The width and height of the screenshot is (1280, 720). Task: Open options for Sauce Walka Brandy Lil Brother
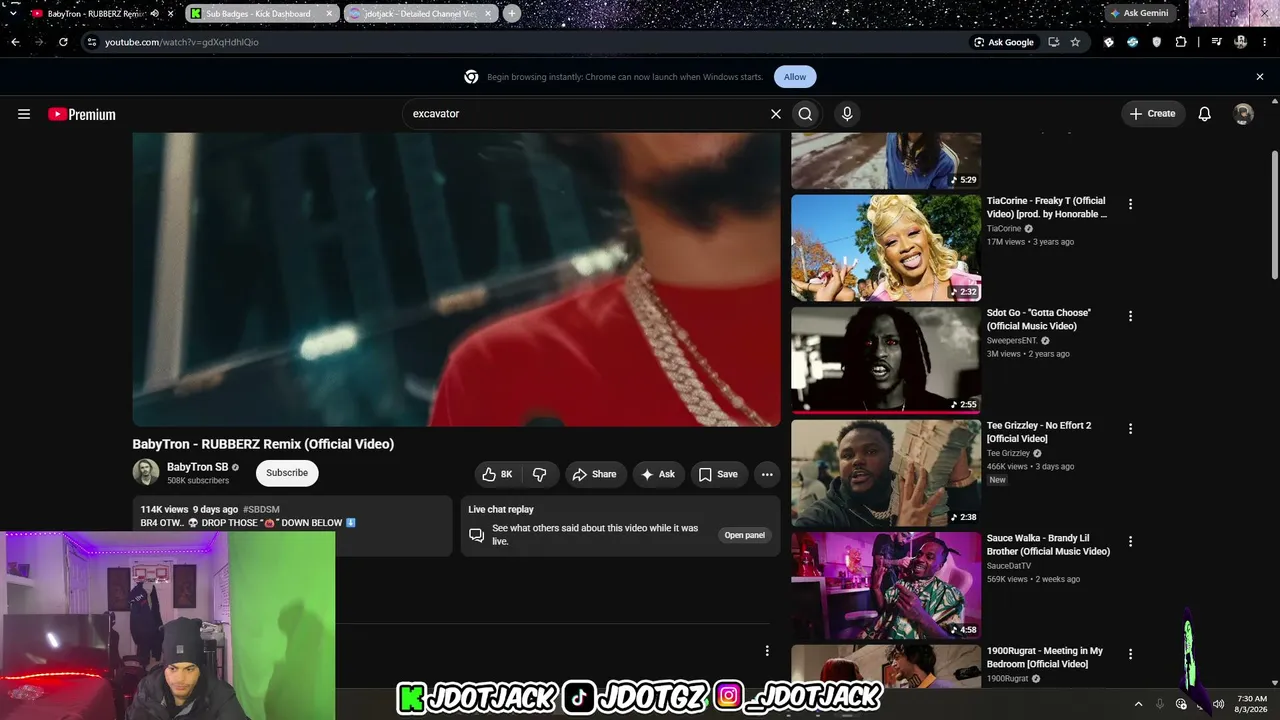1131,542
